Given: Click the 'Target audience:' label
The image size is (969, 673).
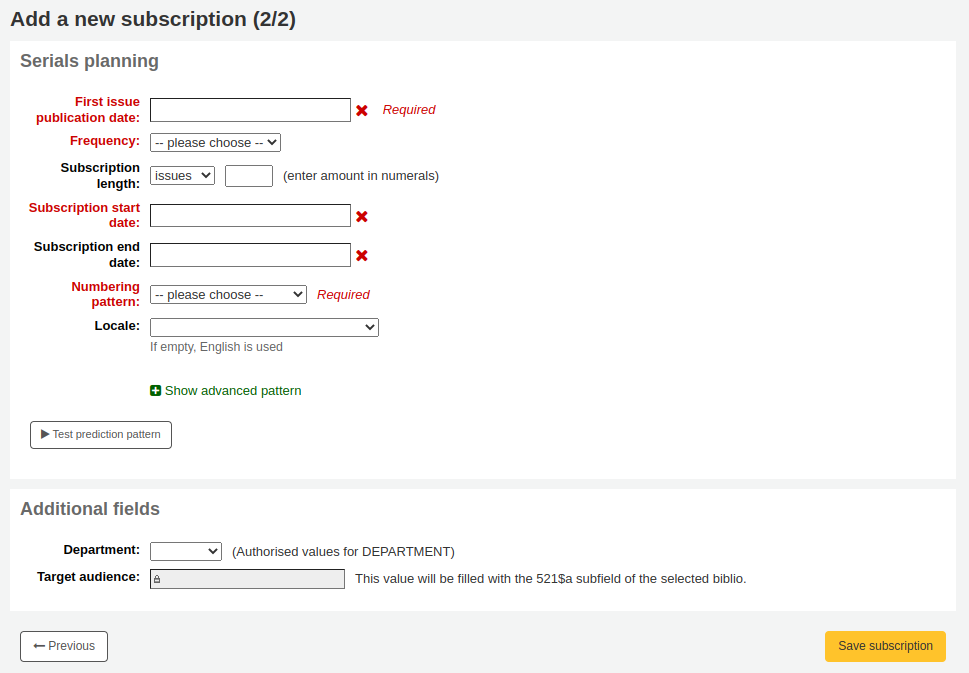Looking at the screenshot, I should pyautogui.click(x=88, y=577).
